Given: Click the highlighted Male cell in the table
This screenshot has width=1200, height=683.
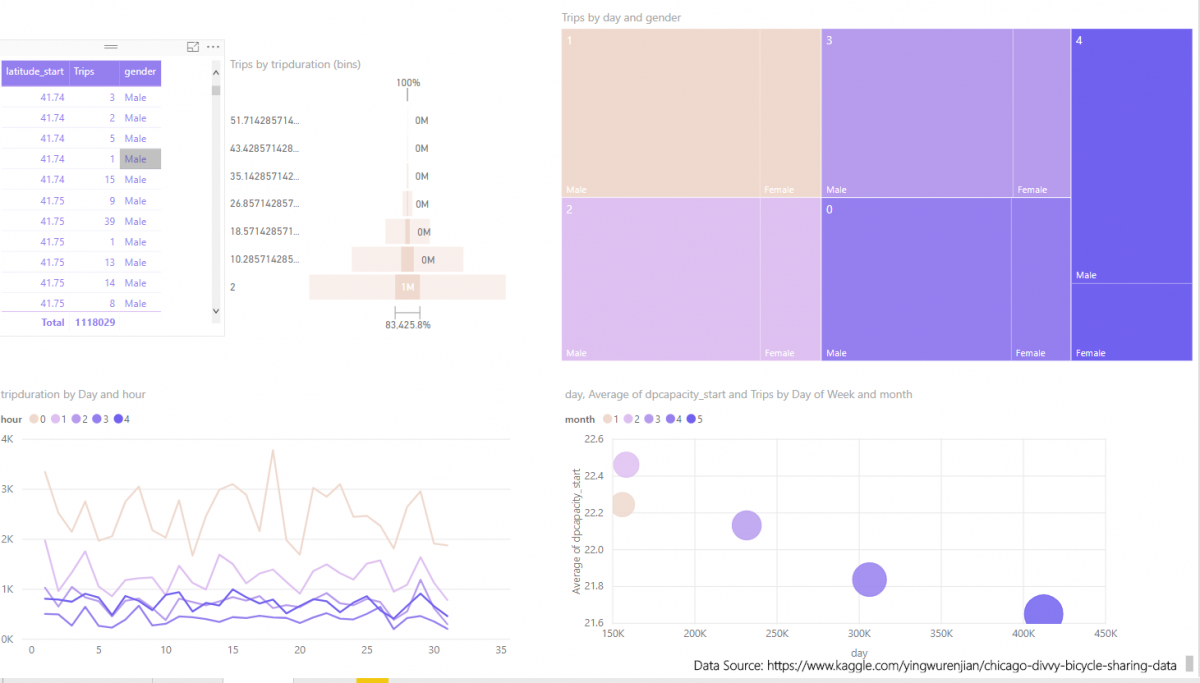Looking at the screenshot, I should 139,158.
